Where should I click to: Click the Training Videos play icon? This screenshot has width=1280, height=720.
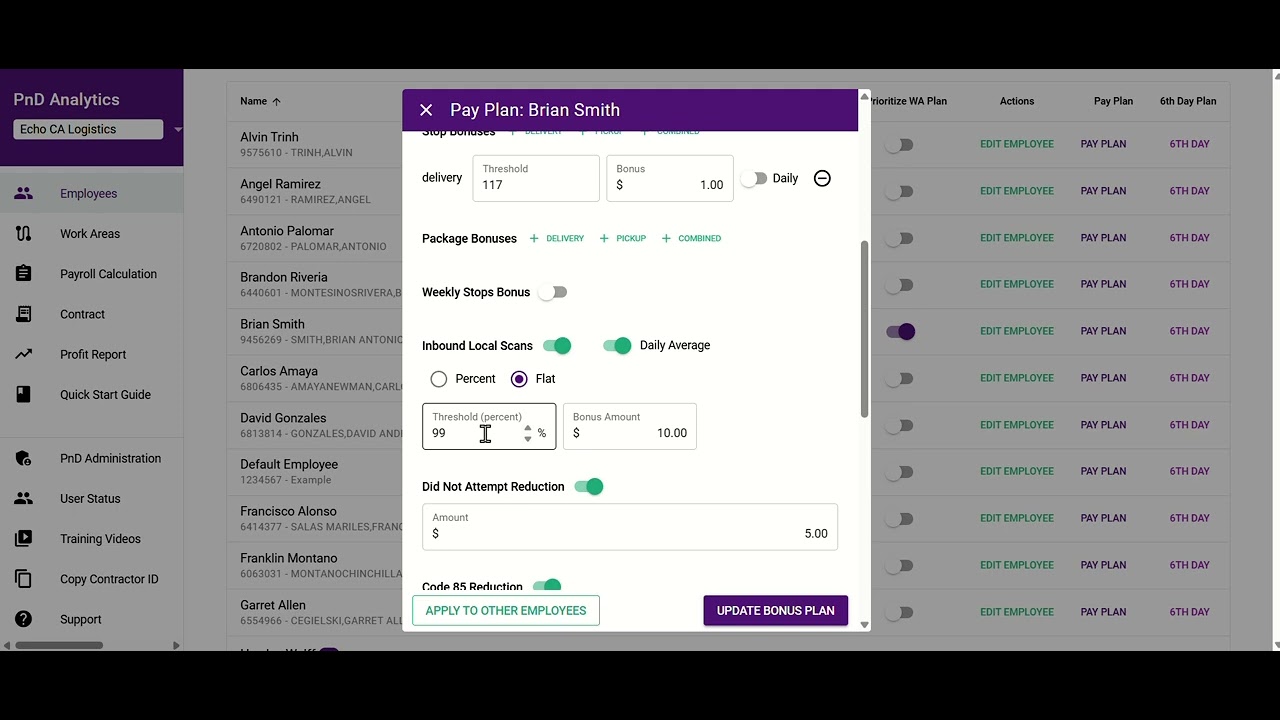(x=24, y=538)
